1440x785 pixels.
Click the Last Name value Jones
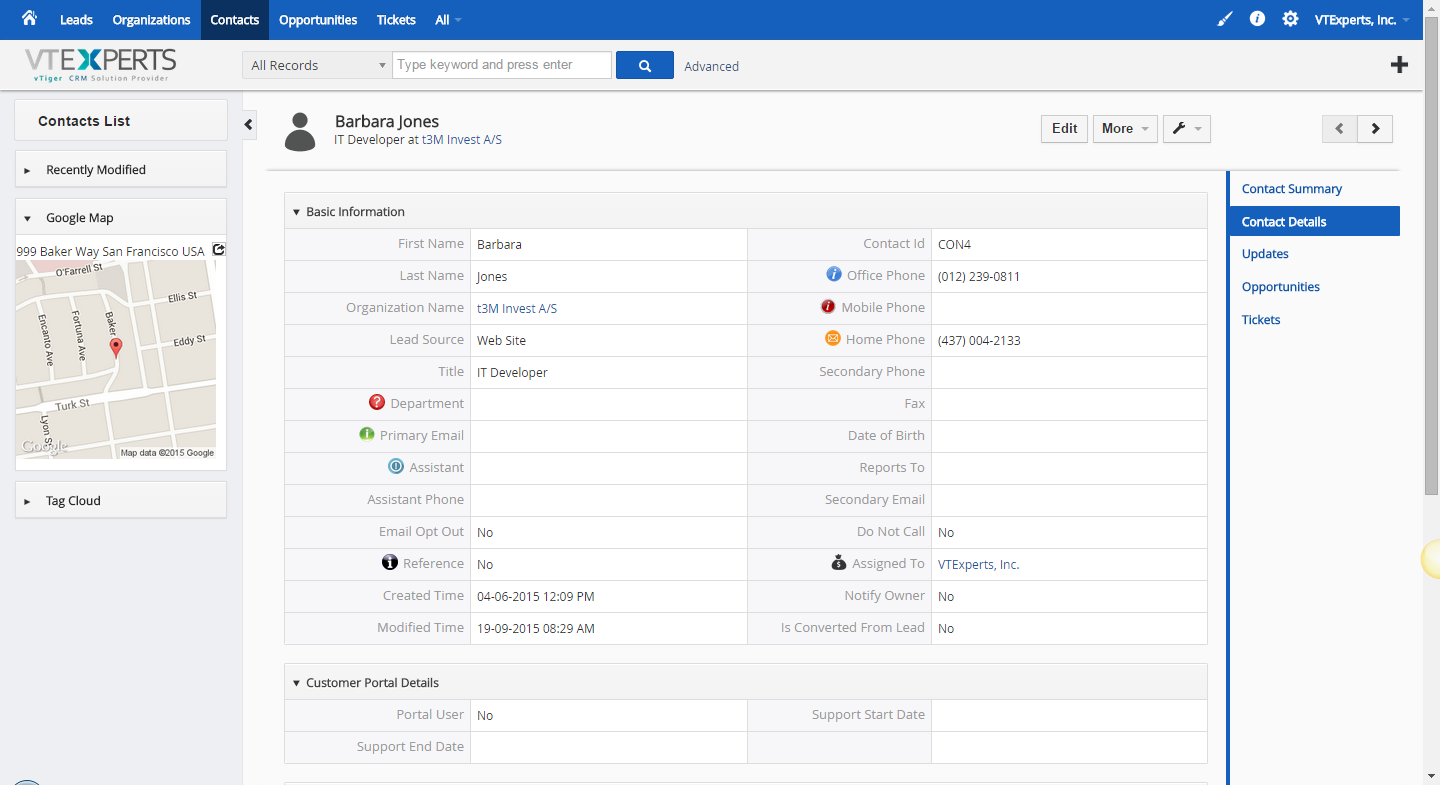(x=492, y=277)
